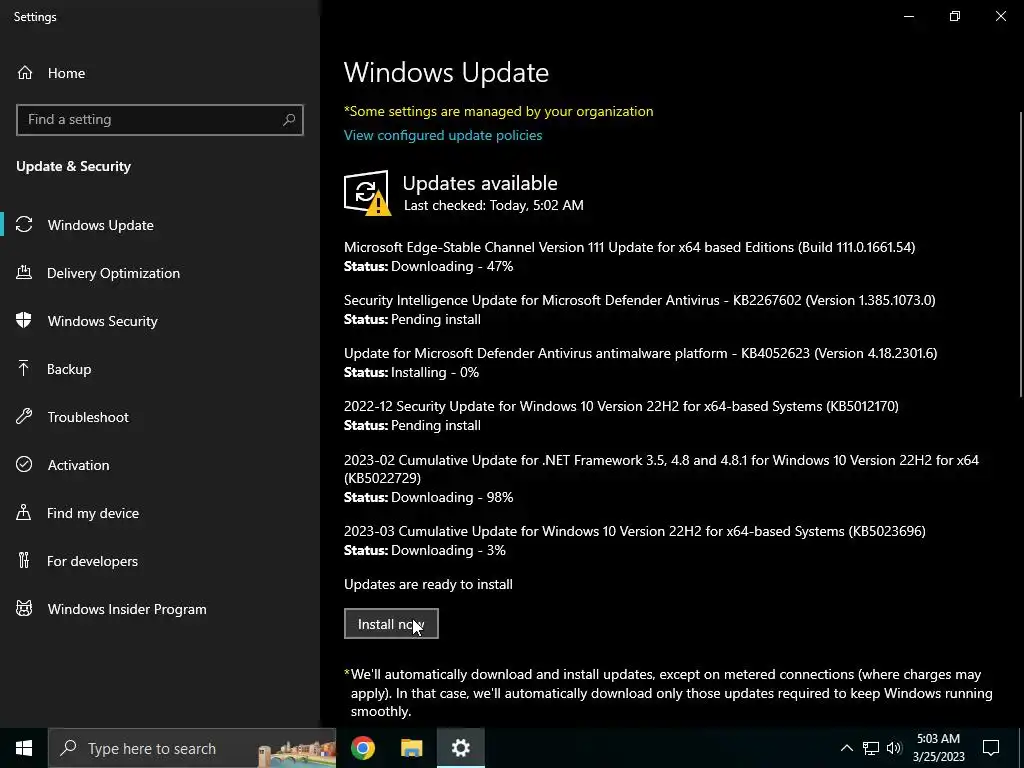Screen dimensions: 1024x768
Task: Focus the Find a setting search box
Action: click(x=160, y=120)
